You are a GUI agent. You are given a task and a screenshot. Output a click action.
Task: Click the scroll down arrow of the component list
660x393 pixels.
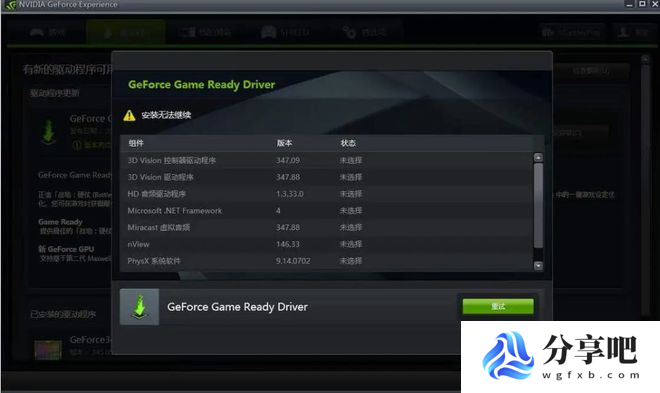[538, 266]
